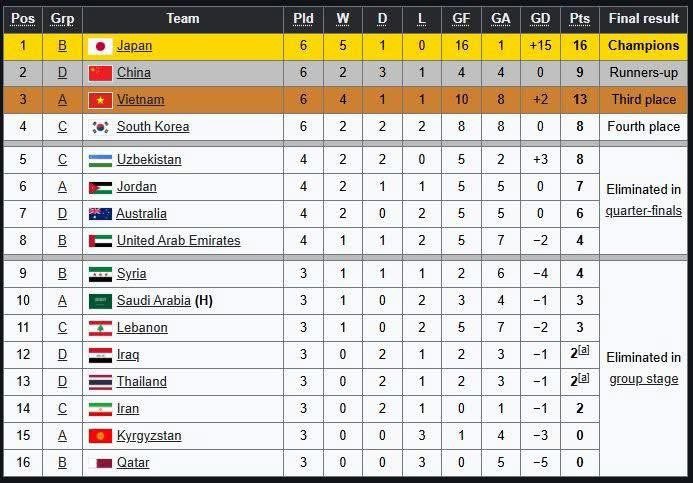Open the Jordan team link

pos(136,187)
